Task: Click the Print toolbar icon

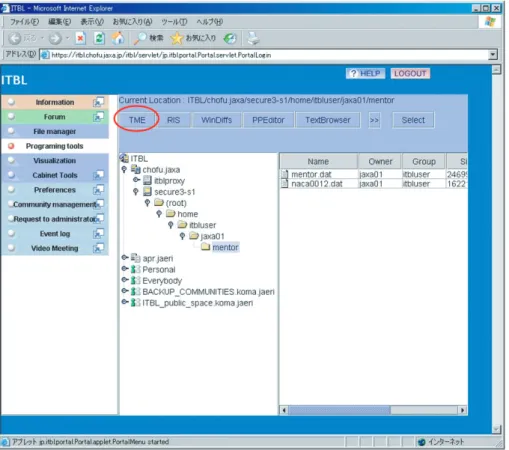Action: click(253, 38)
